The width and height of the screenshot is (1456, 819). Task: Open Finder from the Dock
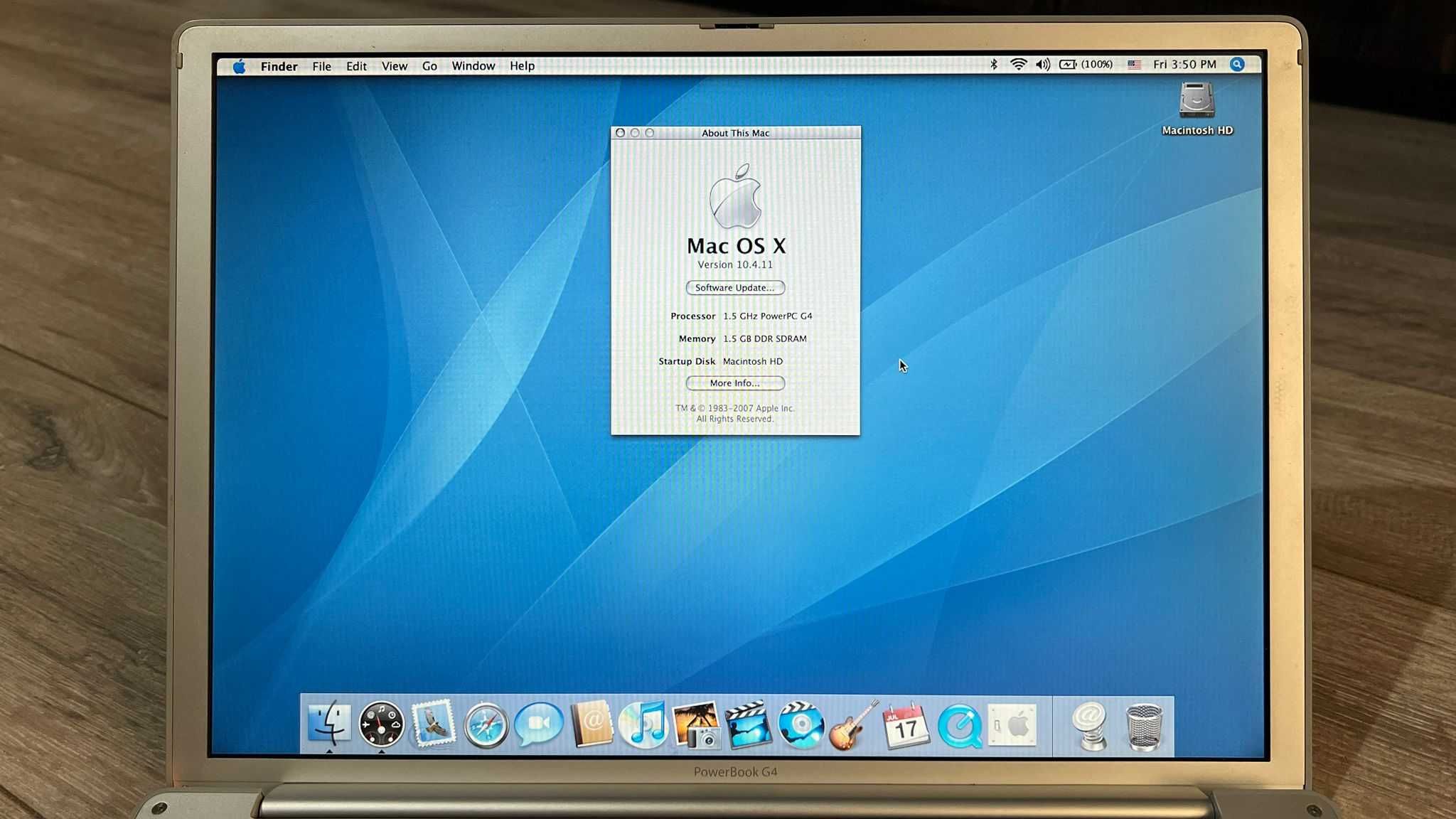329,724
